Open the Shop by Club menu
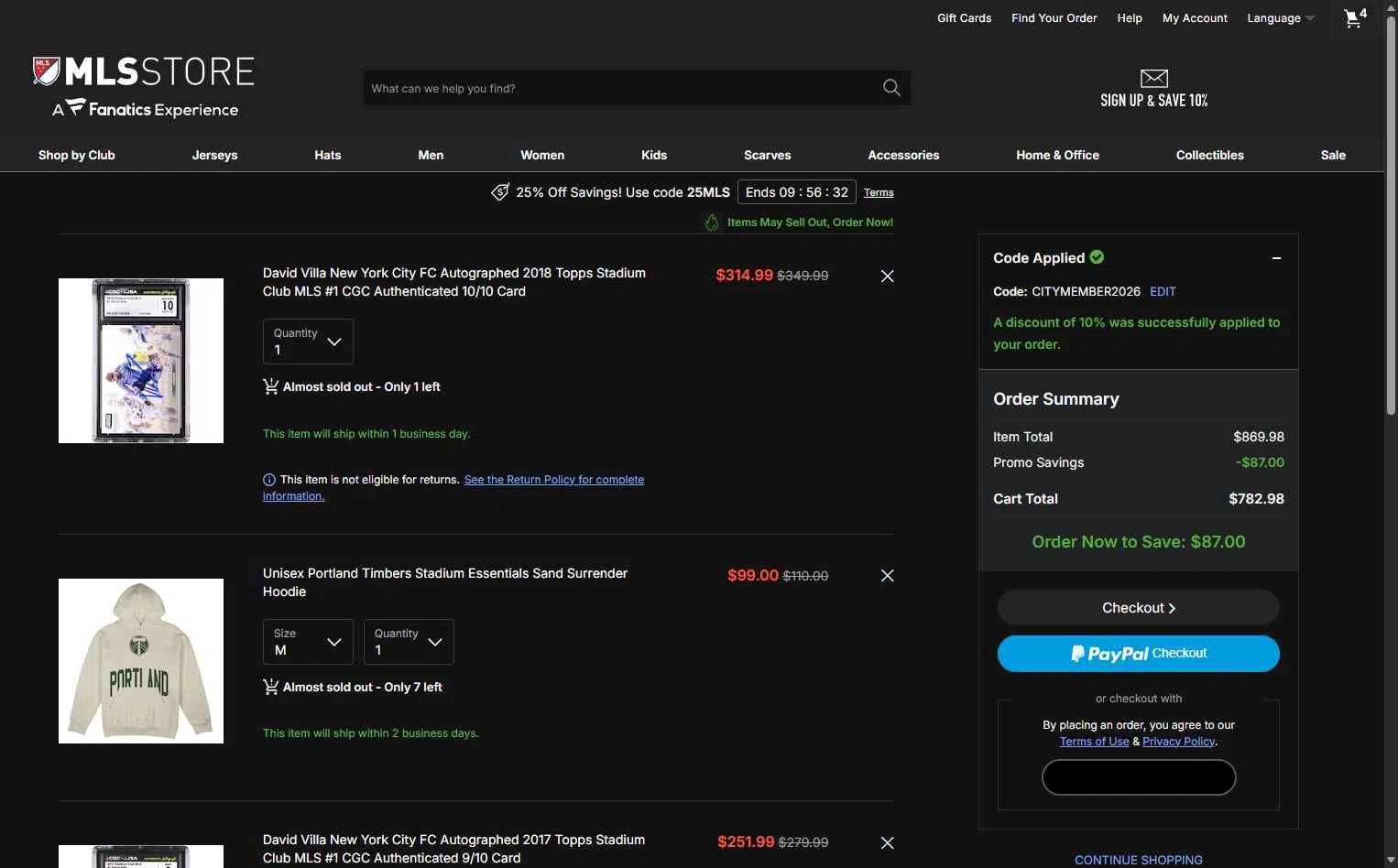 77,155
